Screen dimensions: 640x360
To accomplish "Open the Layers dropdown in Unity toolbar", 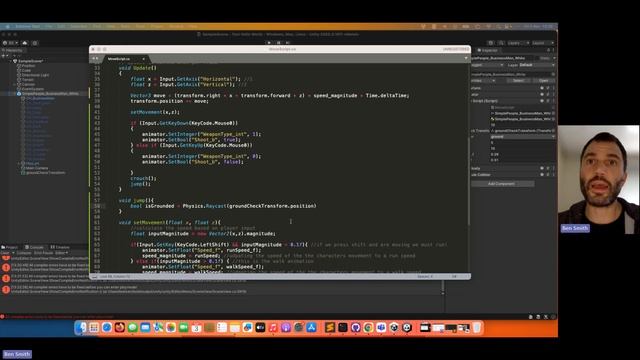I will [x=518, y=43].
